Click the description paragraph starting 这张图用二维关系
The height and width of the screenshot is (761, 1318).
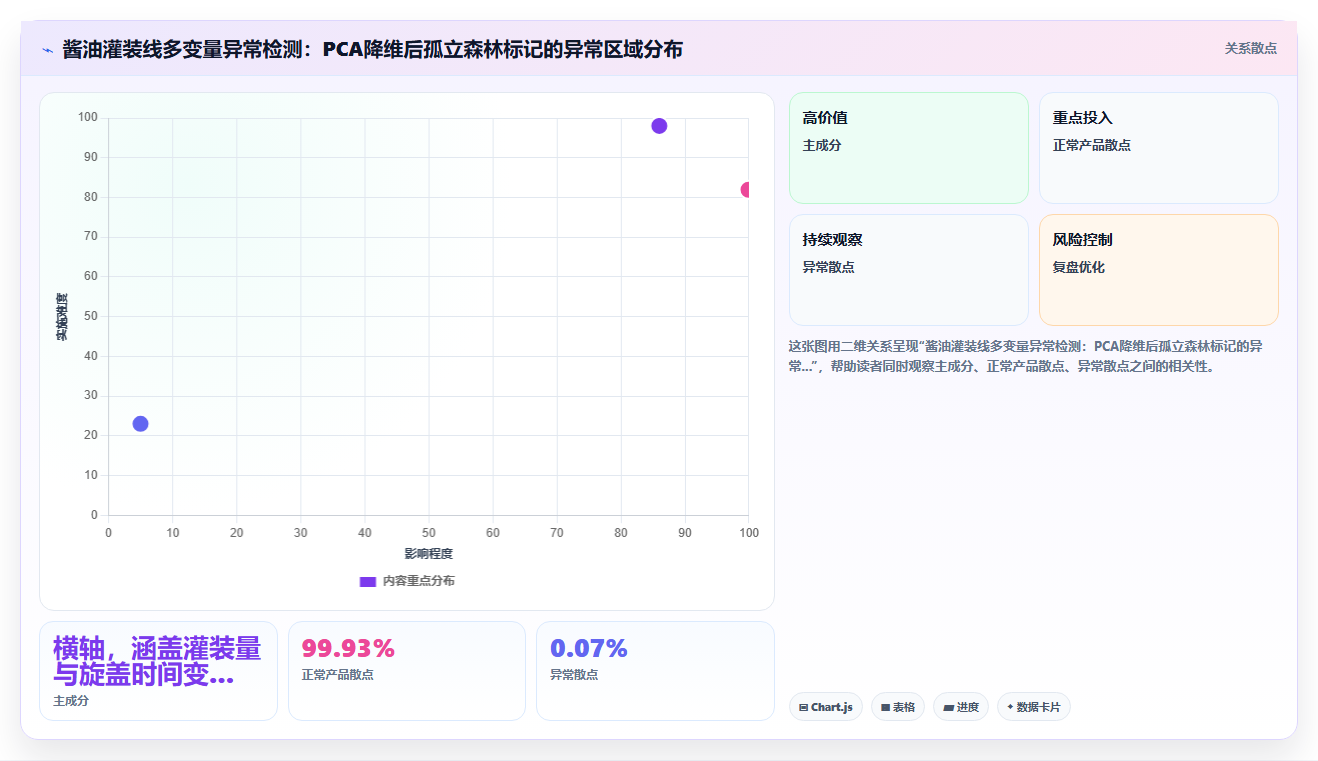(1026, 356)
